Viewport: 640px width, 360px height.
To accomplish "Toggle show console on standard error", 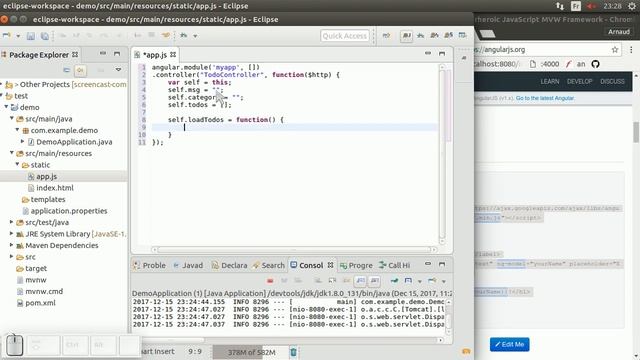I will (374, 281).
